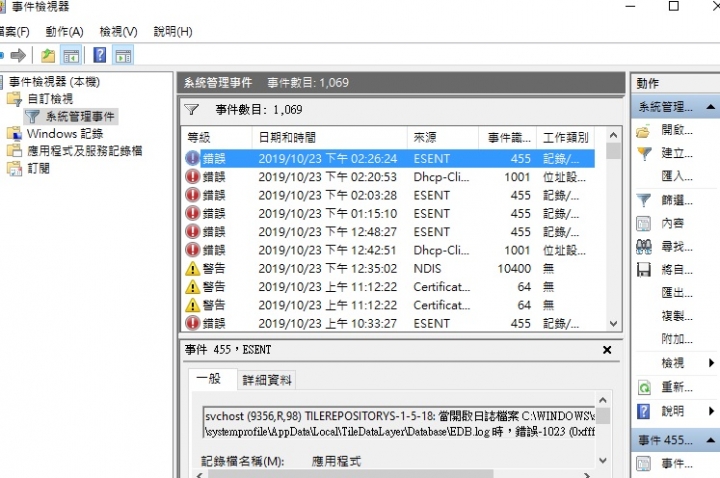Viewport: 720px width, 478px height.
Task: Click 內容 properties action
Action: coord(673,223)
